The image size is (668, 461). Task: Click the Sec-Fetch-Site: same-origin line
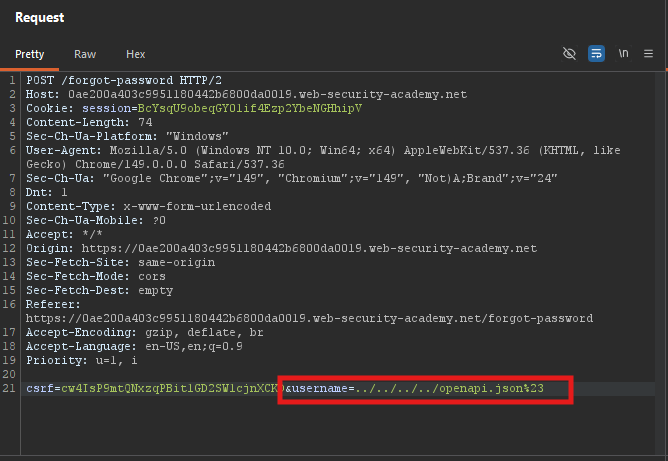[121, 262]
